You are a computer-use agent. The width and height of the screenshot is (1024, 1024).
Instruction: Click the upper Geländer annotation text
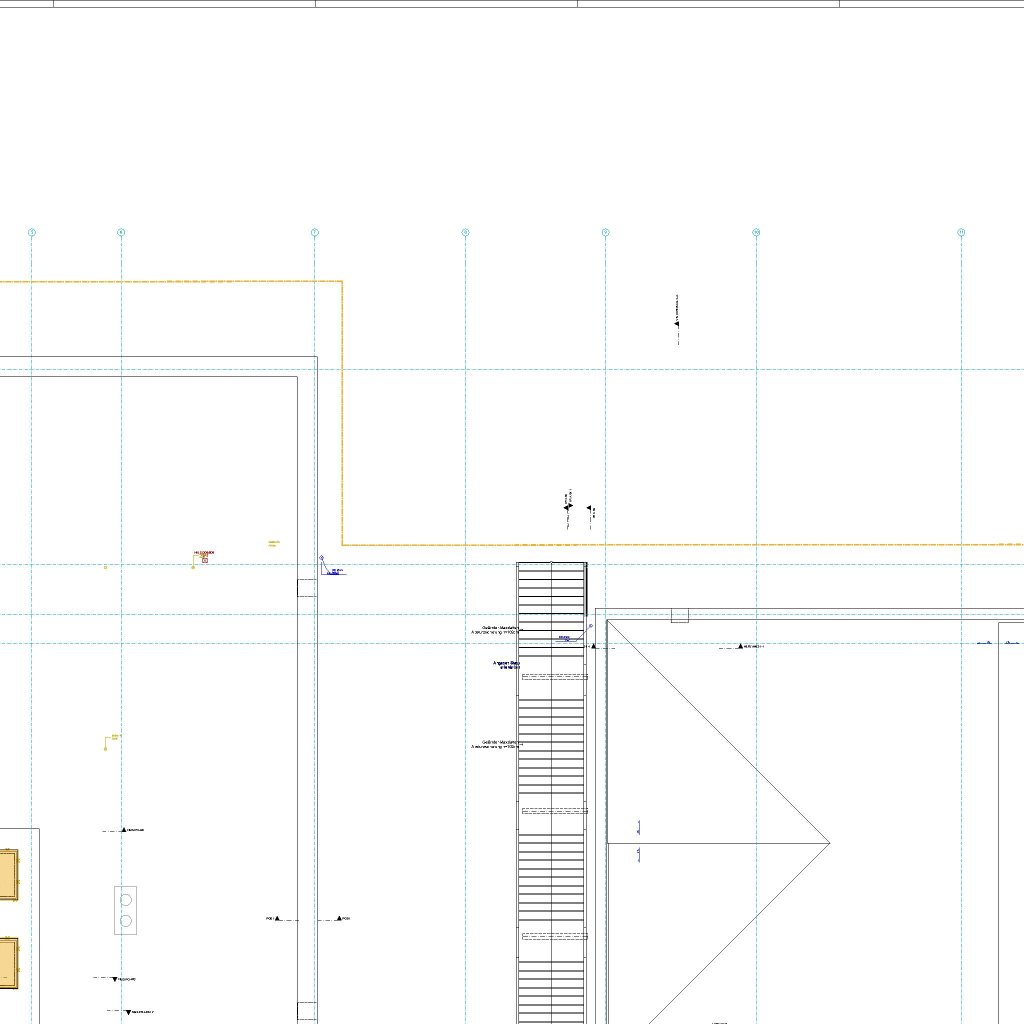pos(496,631)
